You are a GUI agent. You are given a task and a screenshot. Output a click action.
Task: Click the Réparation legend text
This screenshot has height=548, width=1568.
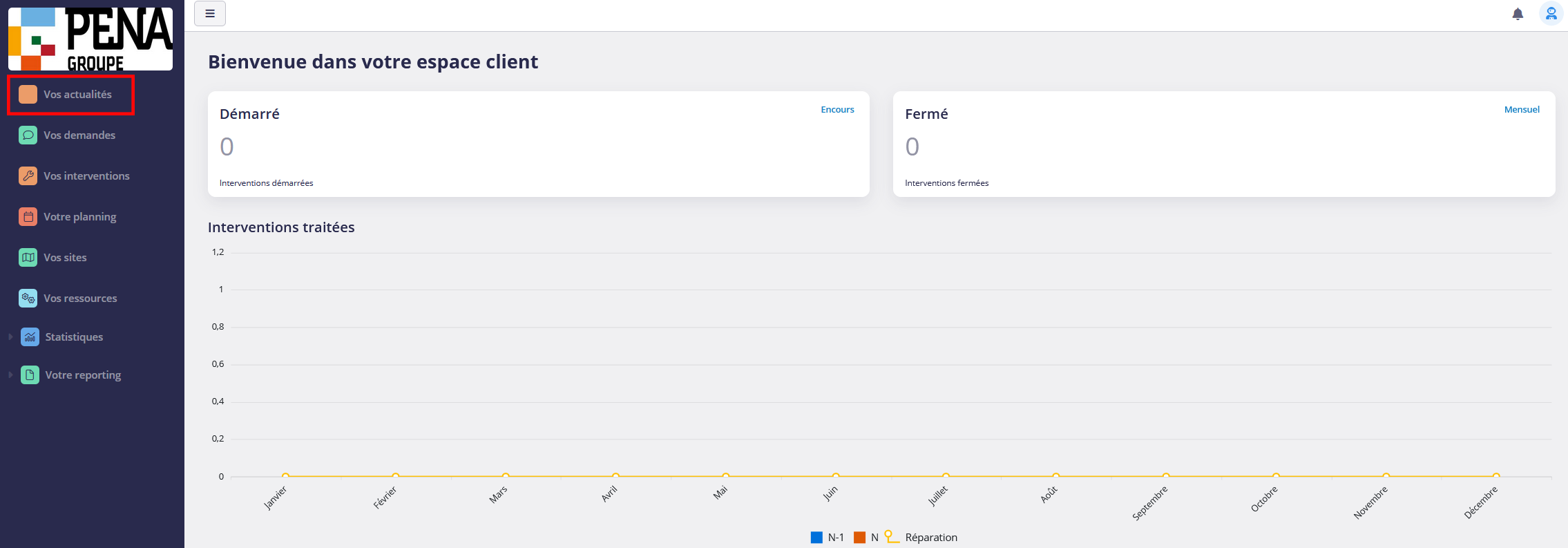[931, 537]
